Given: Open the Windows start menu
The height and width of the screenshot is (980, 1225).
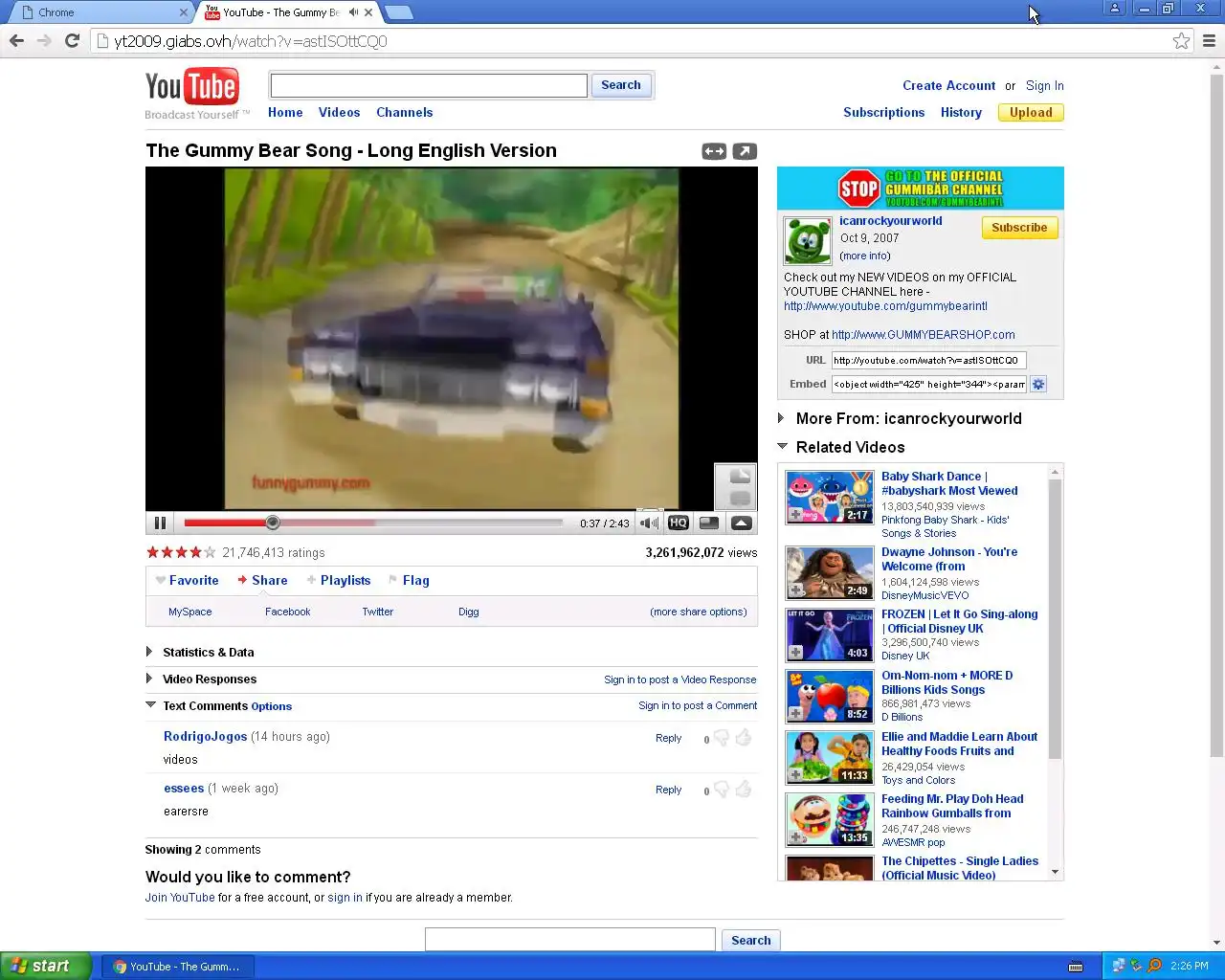Looking at the screenshot, I should [45, 967].
